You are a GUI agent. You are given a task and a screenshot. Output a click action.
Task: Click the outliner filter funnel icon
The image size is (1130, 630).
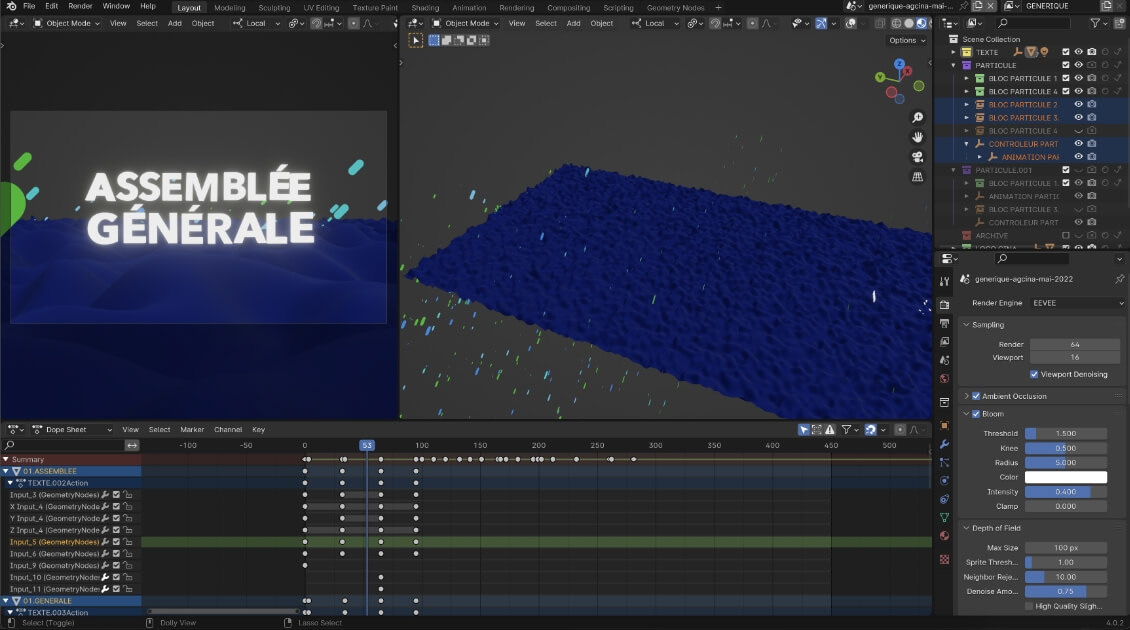coord(1095,23)
